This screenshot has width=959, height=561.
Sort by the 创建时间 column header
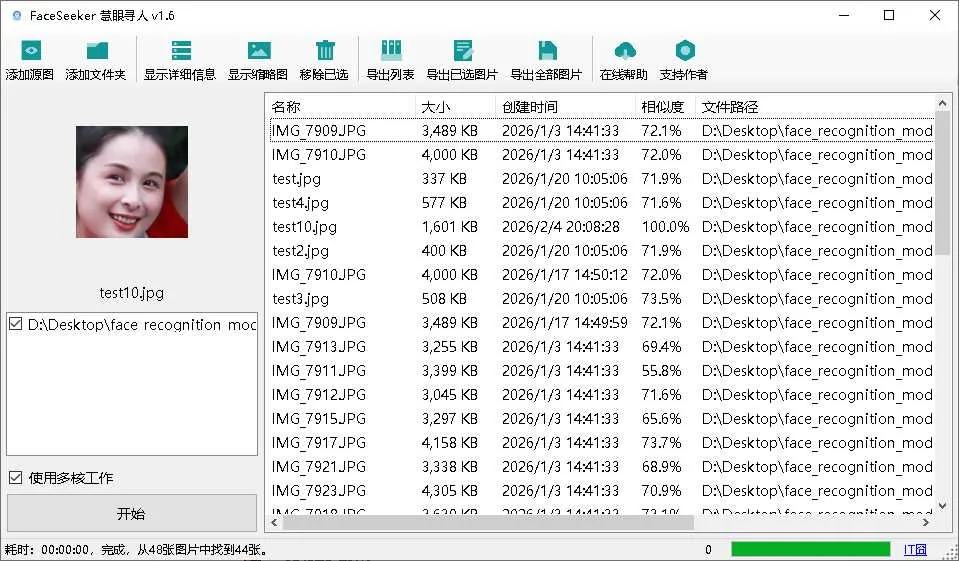[530, 107]
